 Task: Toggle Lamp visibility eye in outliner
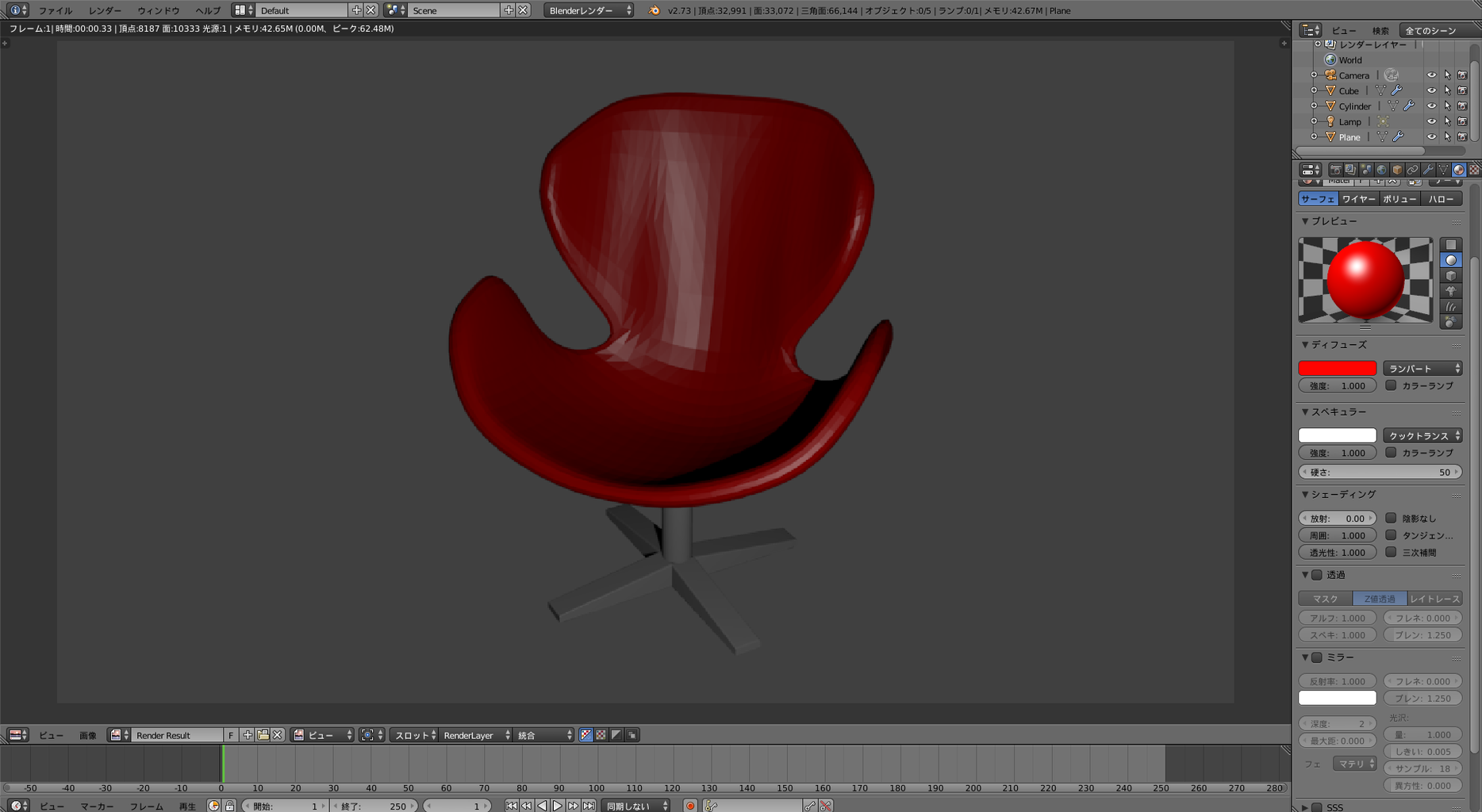(1432, 121)
